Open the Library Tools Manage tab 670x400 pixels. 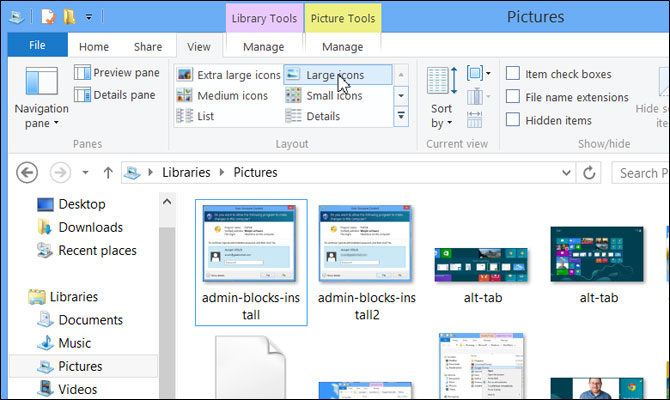(x=264, y=47)
